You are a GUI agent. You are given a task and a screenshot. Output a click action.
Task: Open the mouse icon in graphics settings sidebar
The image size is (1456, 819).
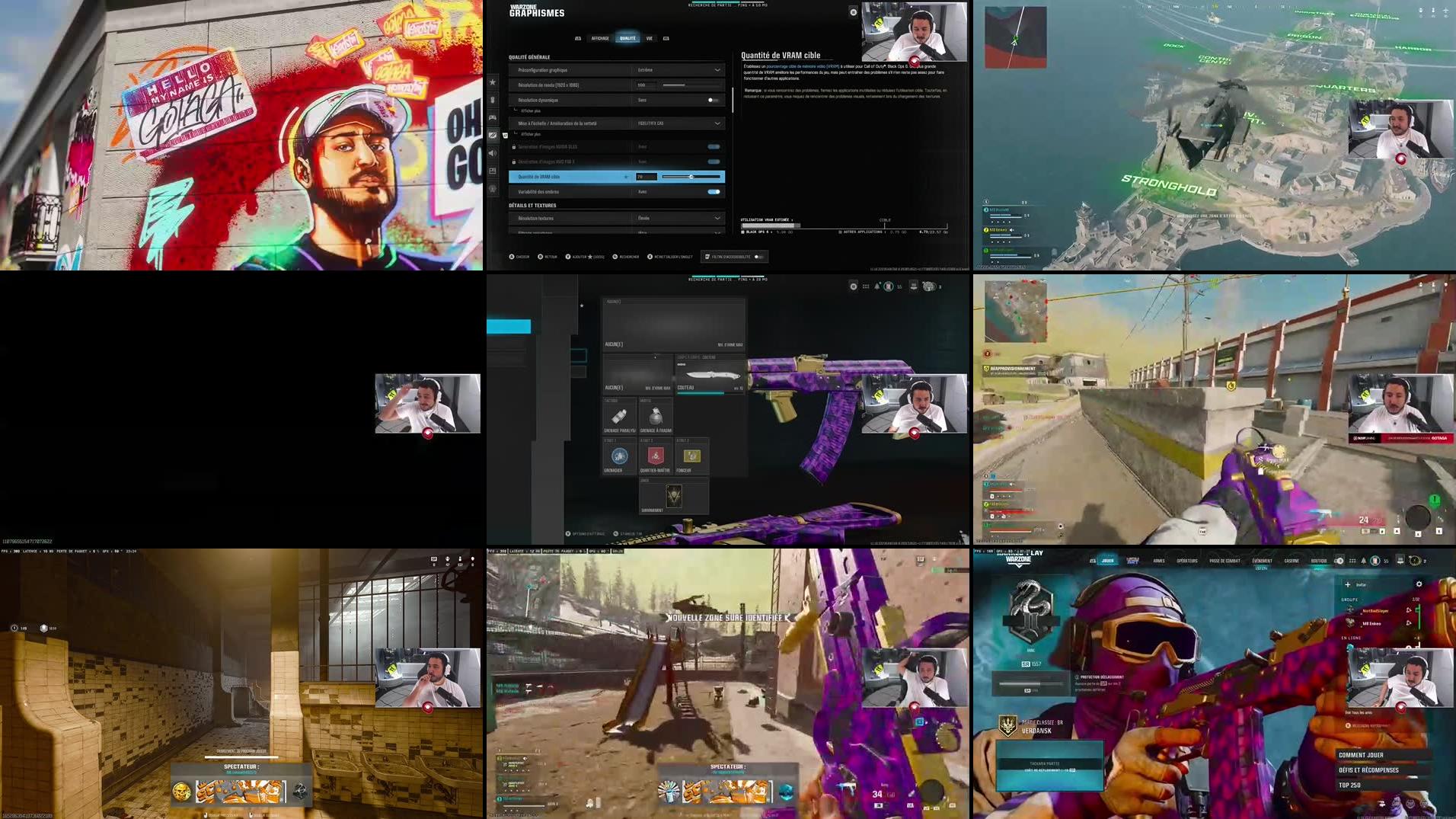click(x=492, y=100)
